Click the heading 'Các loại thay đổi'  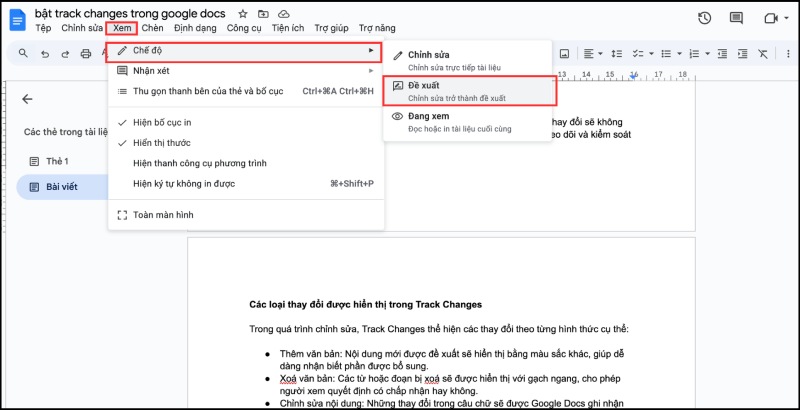click(365, 305)
